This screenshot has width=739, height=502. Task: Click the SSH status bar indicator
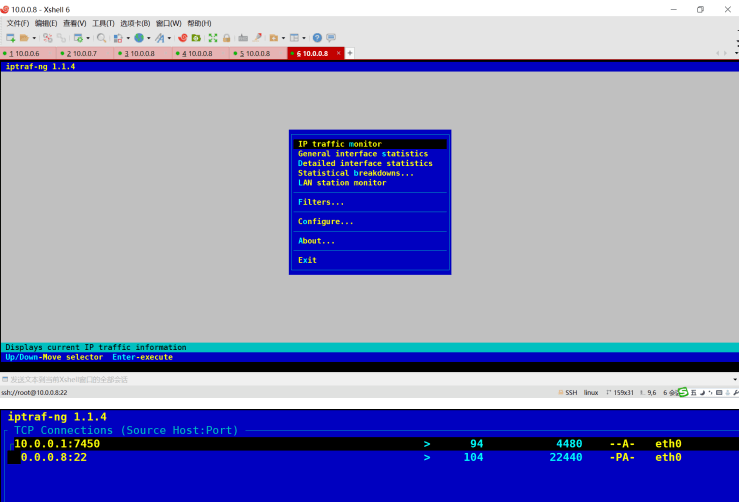[568, 392]
